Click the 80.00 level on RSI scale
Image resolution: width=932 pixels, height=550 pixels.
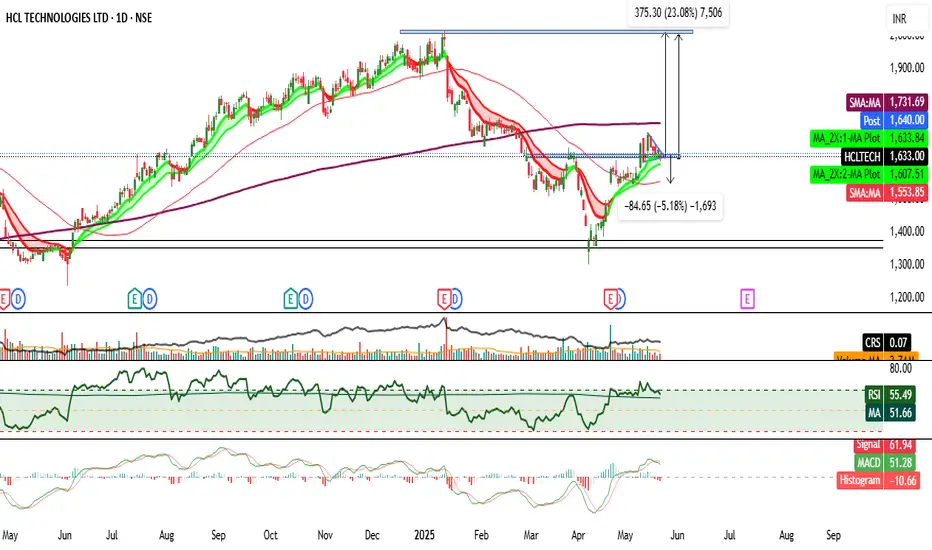pyautogui.click(x=900, y=369)
